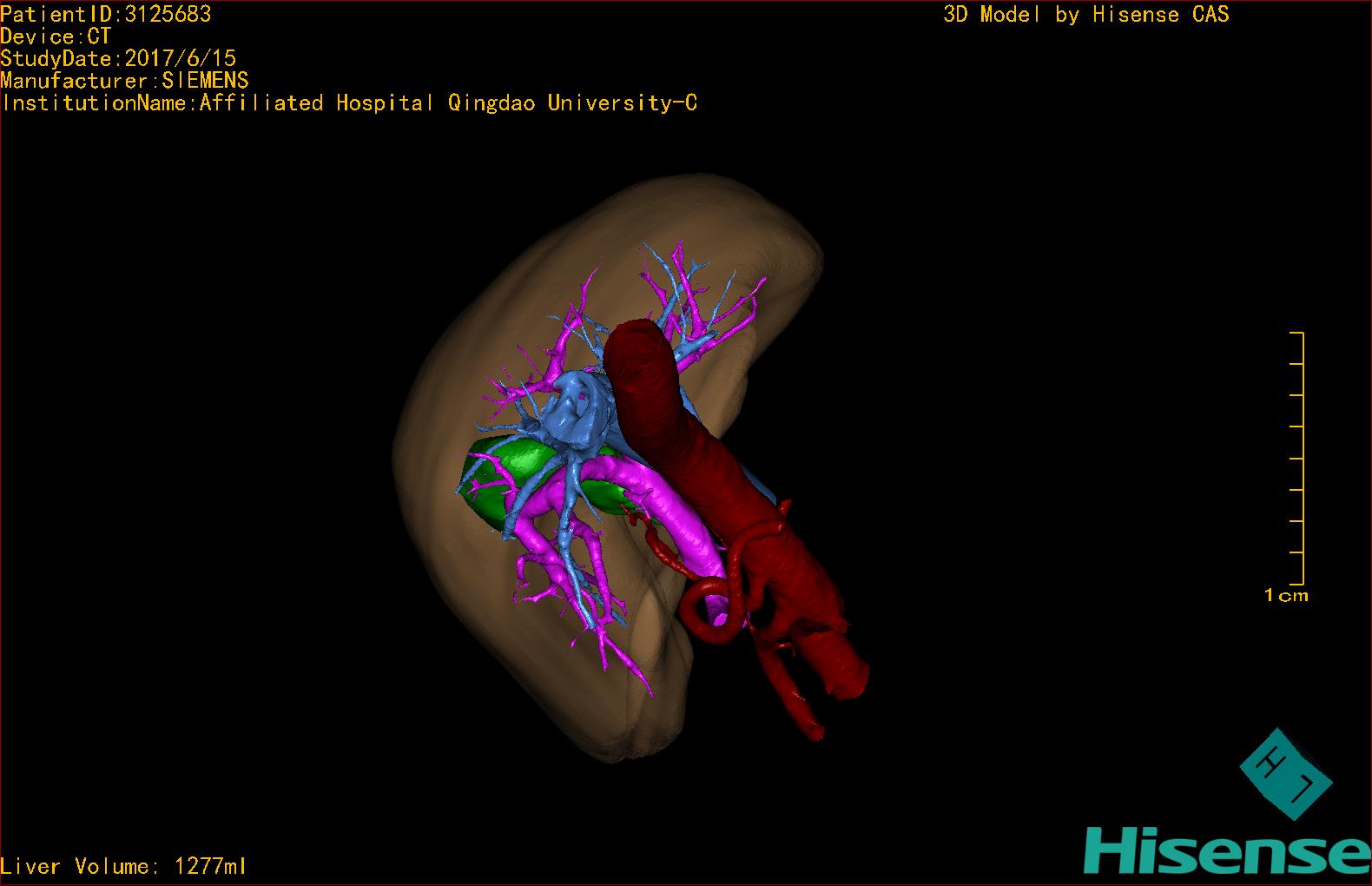Click the Device:CT label
This screenshot has height=886, width=1372.
pos(56,36)
